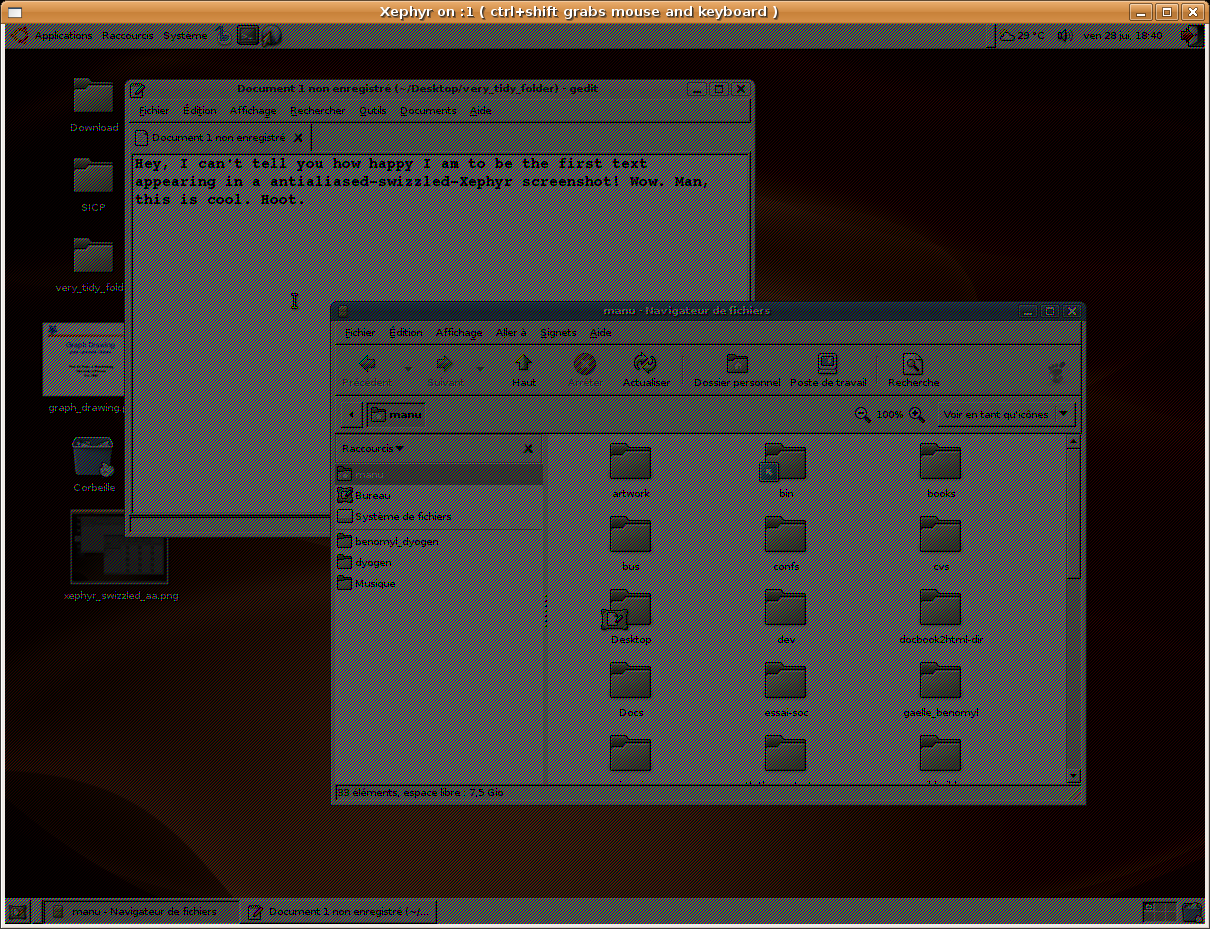Click the zoom out magnifier icon
Image resolution: width=1210 pixels, height=929 pixels.
(862, 414)
